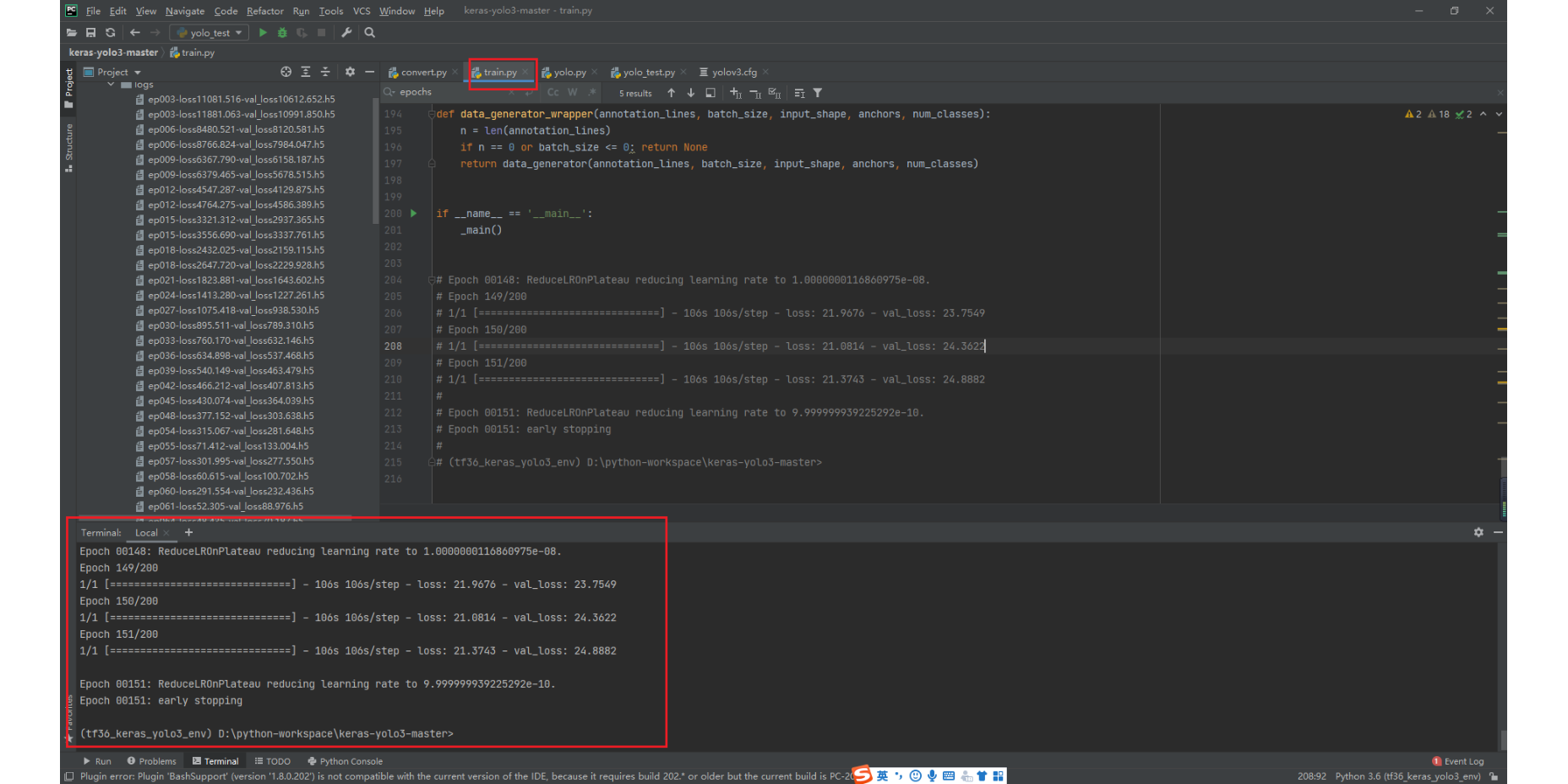The width and height of the screenshot is (1568, 784).
Task: Toggle the read-only lock icon in status bar
Action: tap(1494, 776)
